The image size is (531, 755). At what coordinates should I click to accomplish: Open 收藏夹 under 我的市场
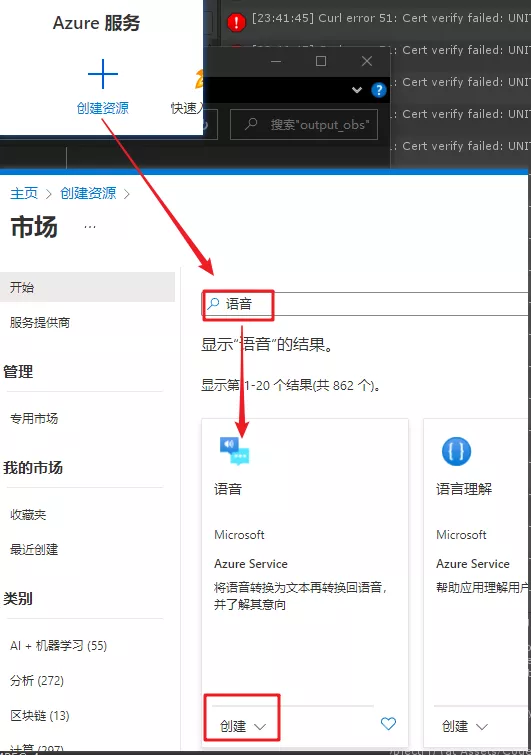click(28, 514)
